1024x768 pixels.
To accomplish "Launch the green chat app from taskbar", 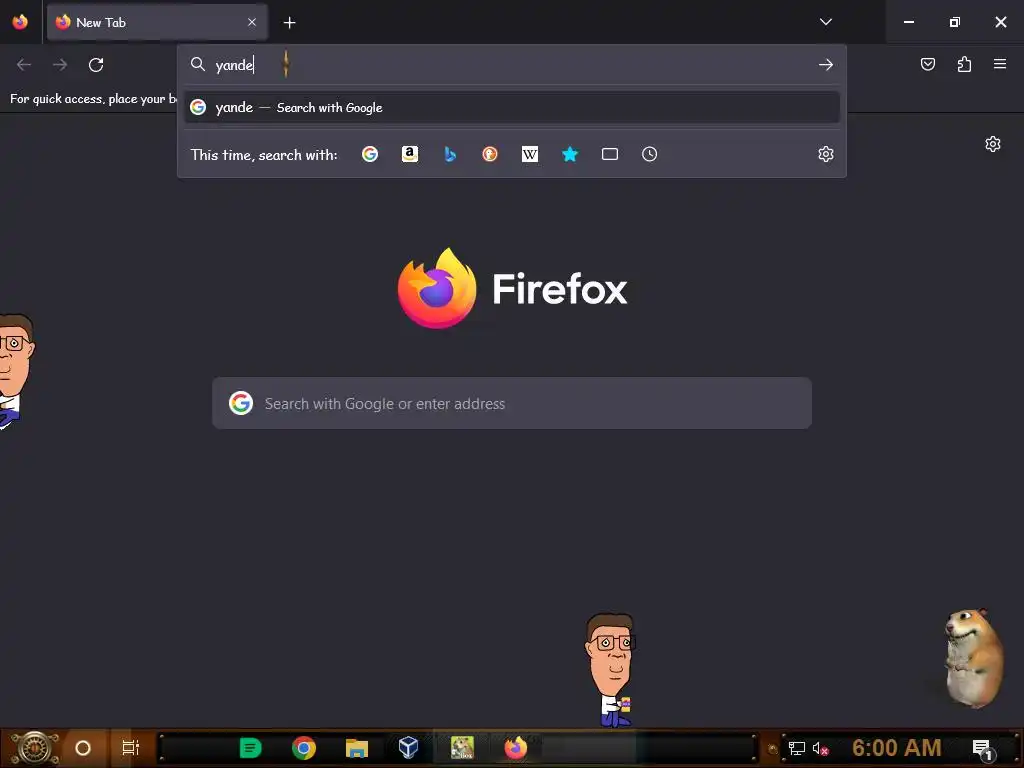I will click(251, 748).
